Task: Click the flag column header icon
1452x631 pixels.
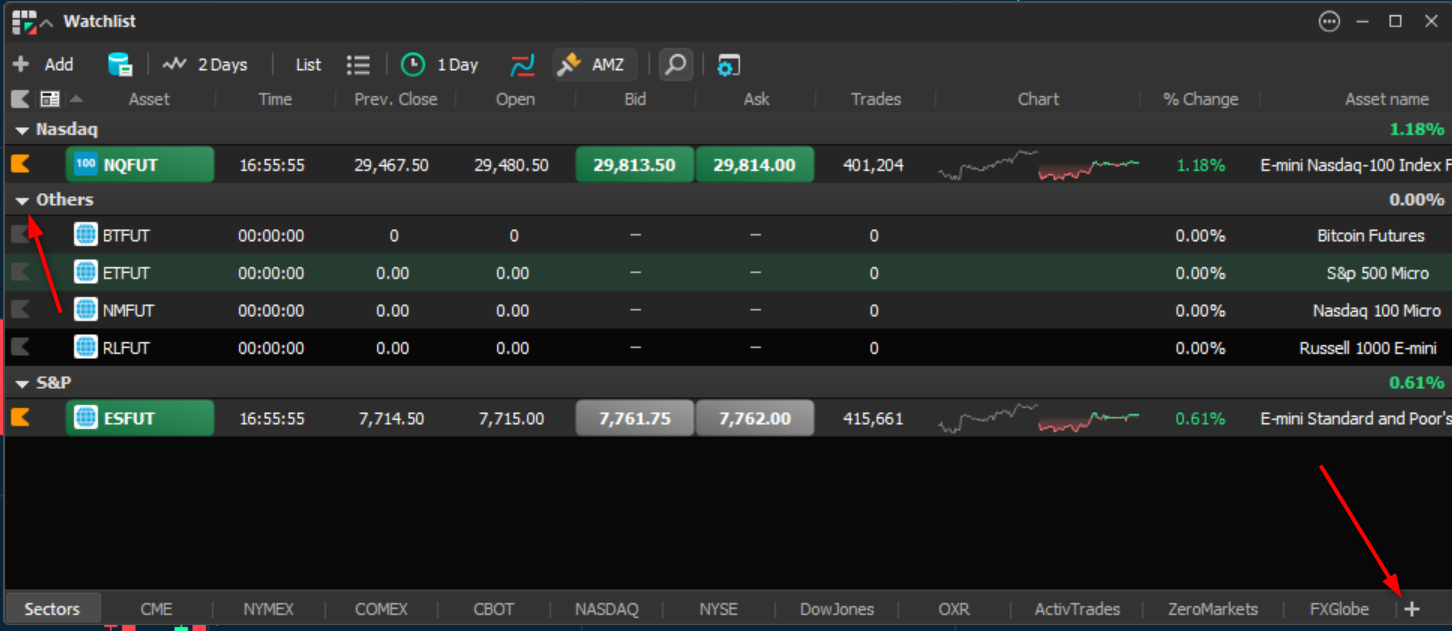Action: point(20,99)
